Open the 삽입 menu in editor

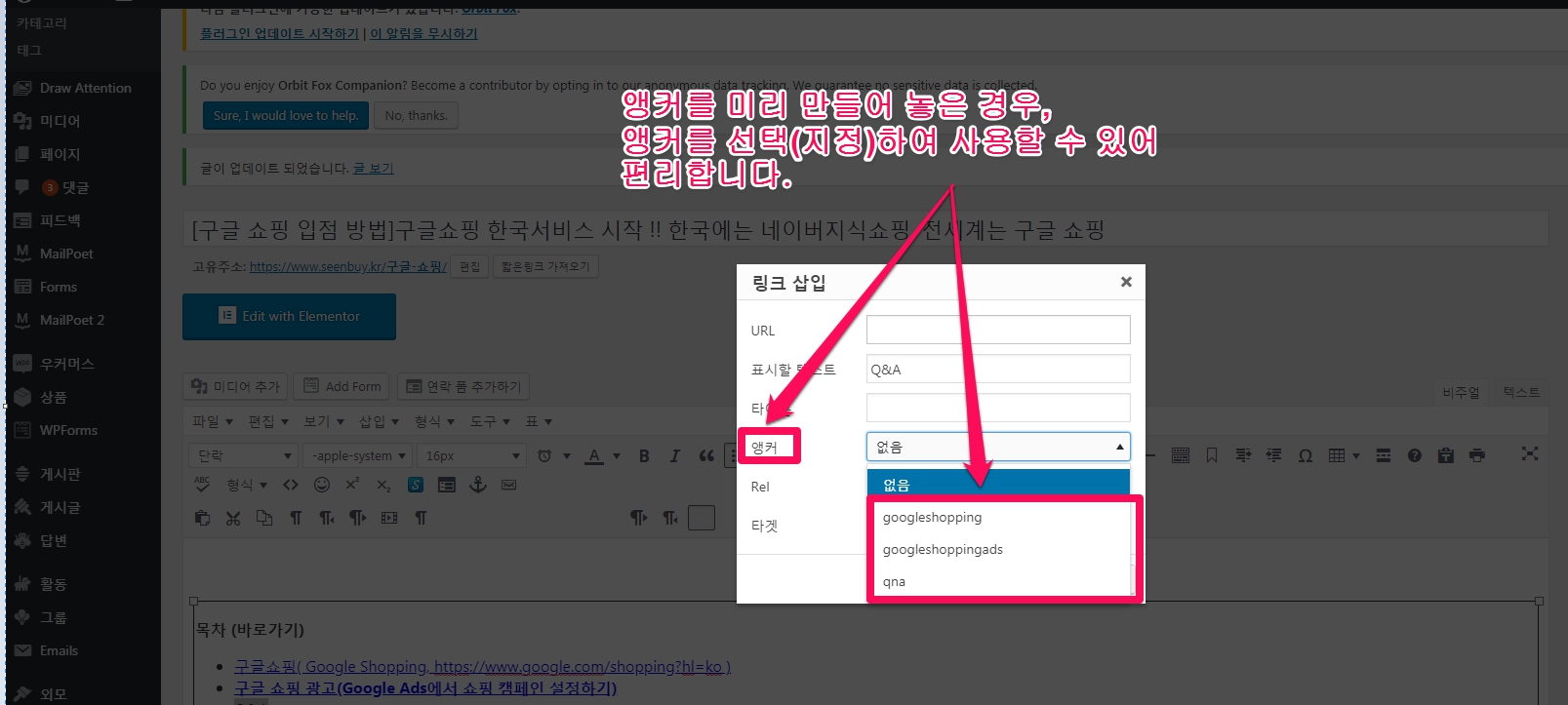(379, 421)
